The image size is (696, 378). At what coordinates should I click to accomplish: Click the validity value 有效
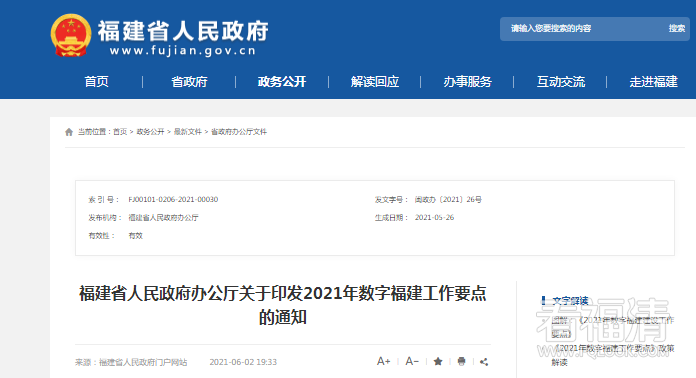click(x=135, y=236)
